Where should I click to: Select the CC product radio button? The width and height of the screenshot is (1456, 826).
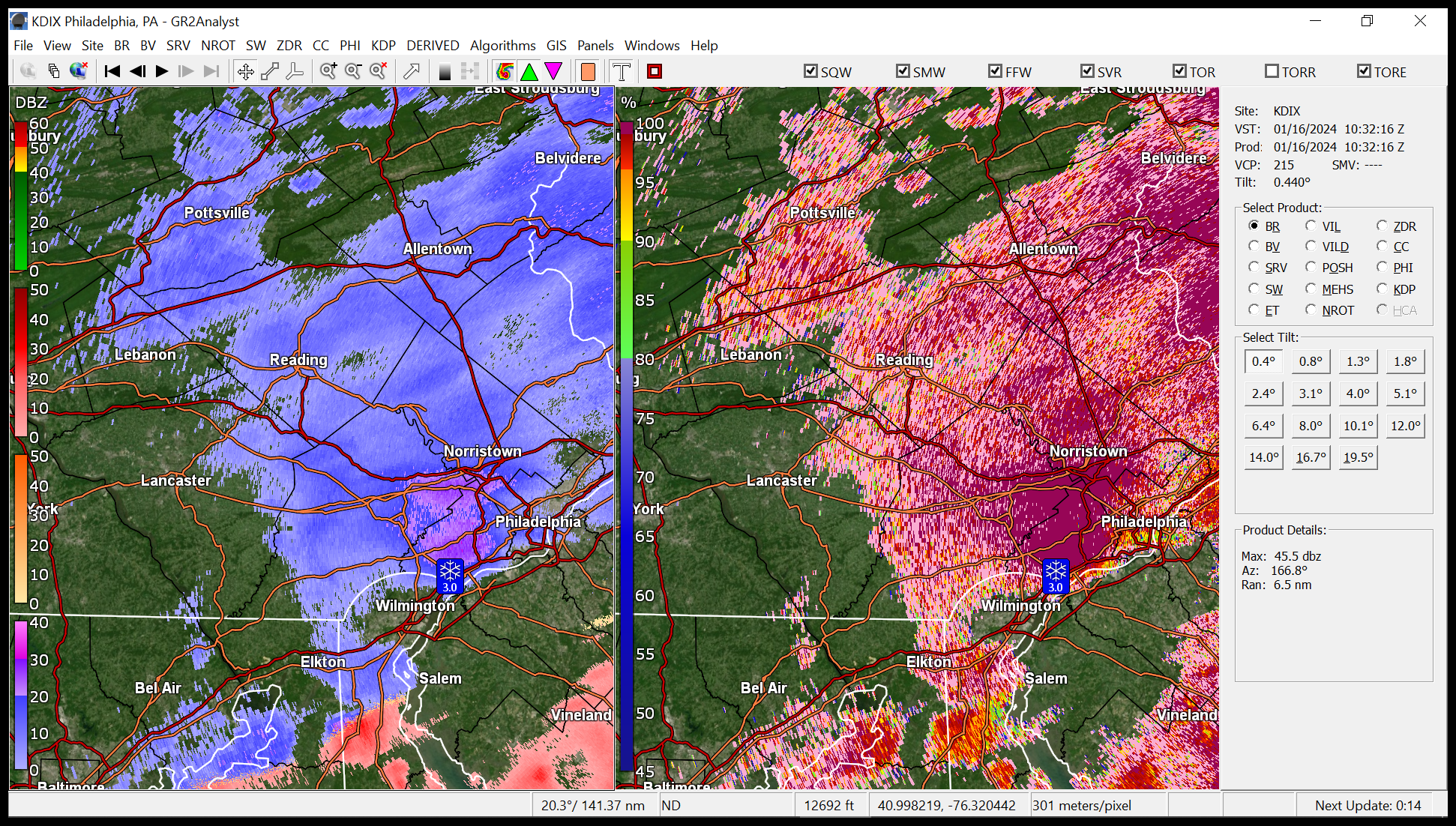[1382, 246]
